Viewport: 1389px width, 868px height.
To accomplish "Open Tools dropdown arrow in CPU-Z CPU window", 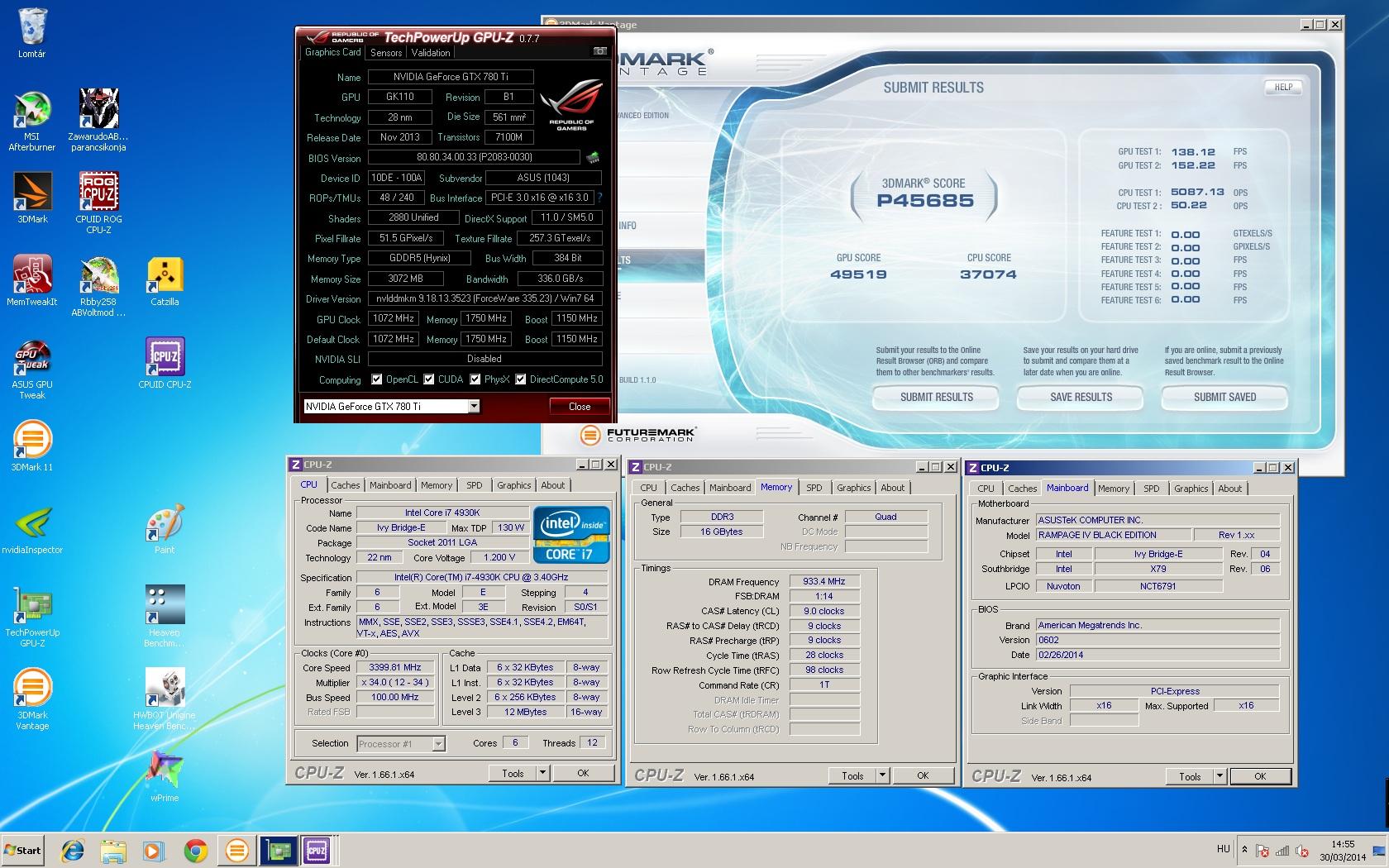I will [542, 773].
